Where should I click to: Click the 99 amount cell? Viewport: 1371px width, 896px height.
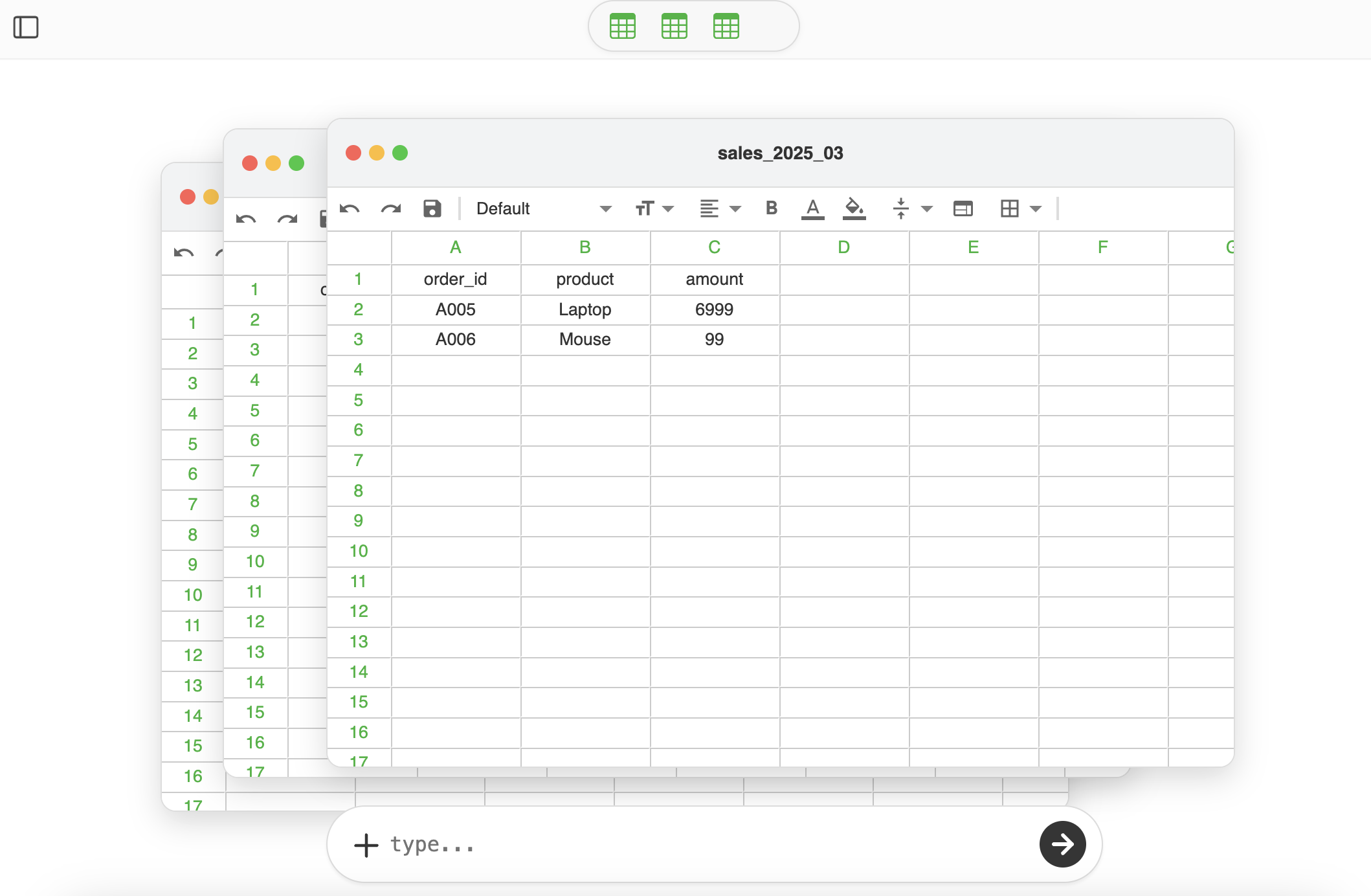coord(715,339)
